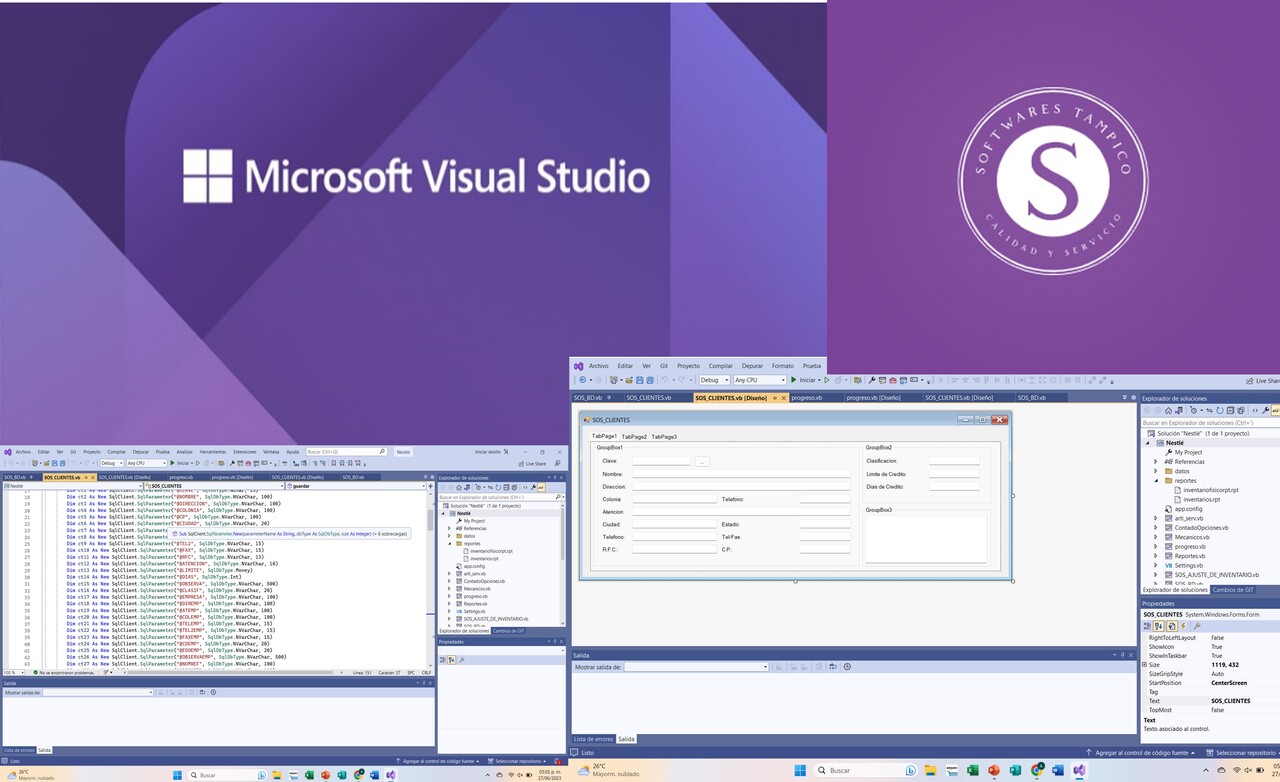This screenshot has height=782, width=1280.
Task: Select TabPage2 on the SOS_CLIENTES form
Action: click(x=634, y=437)
